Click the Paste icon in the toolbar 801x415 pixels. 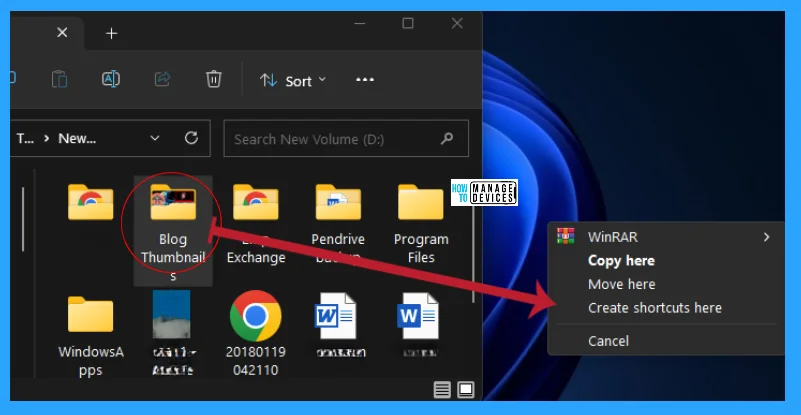click(60, 80)
